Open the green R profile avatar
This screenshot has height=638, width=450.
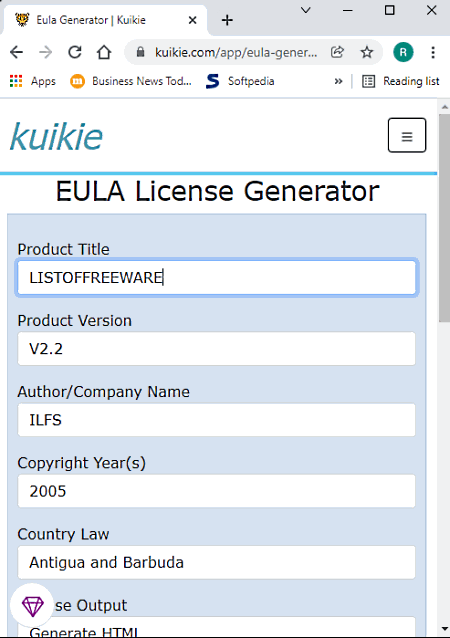[403, 52]
